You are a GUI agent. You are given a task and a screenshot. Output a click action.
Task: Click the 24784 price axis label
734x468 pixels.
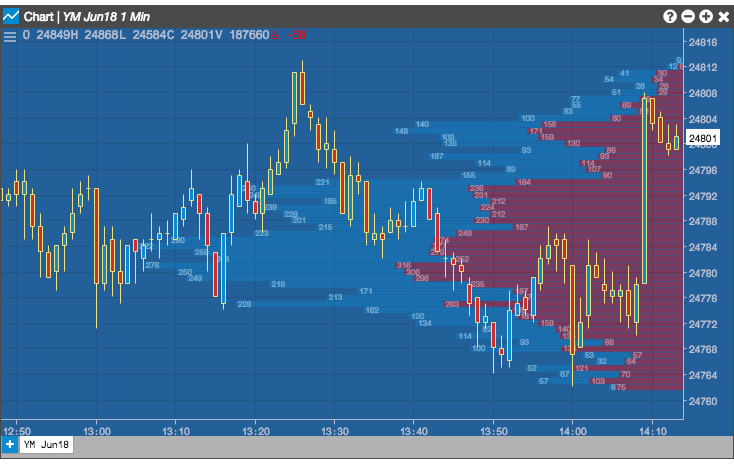(x=703, y=247)
